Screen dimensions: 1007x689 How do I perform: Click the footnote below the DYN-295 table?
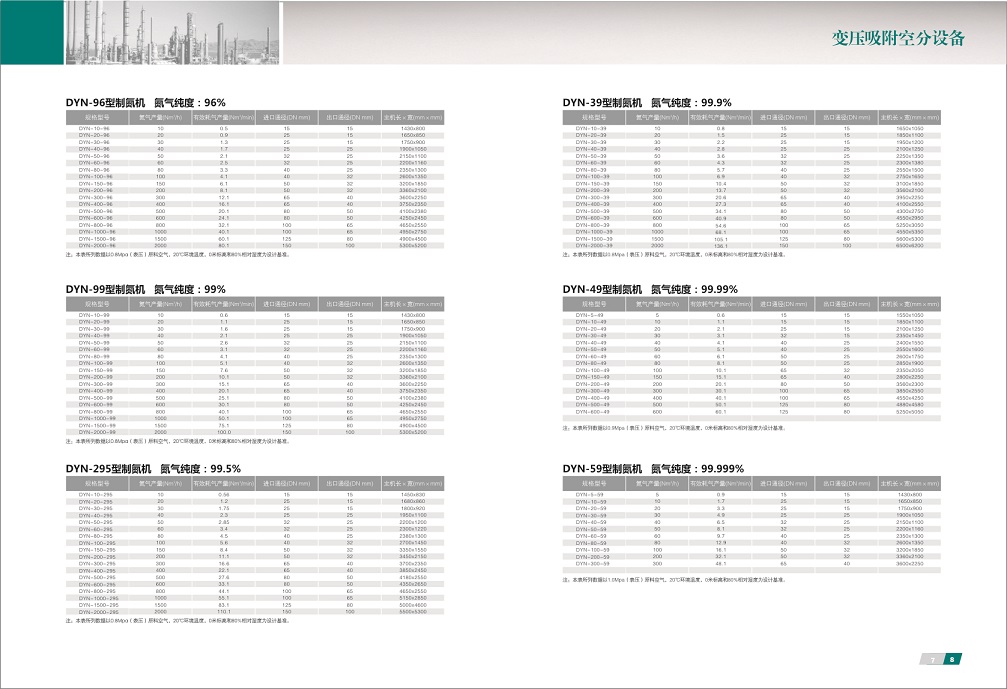[178, 621]
